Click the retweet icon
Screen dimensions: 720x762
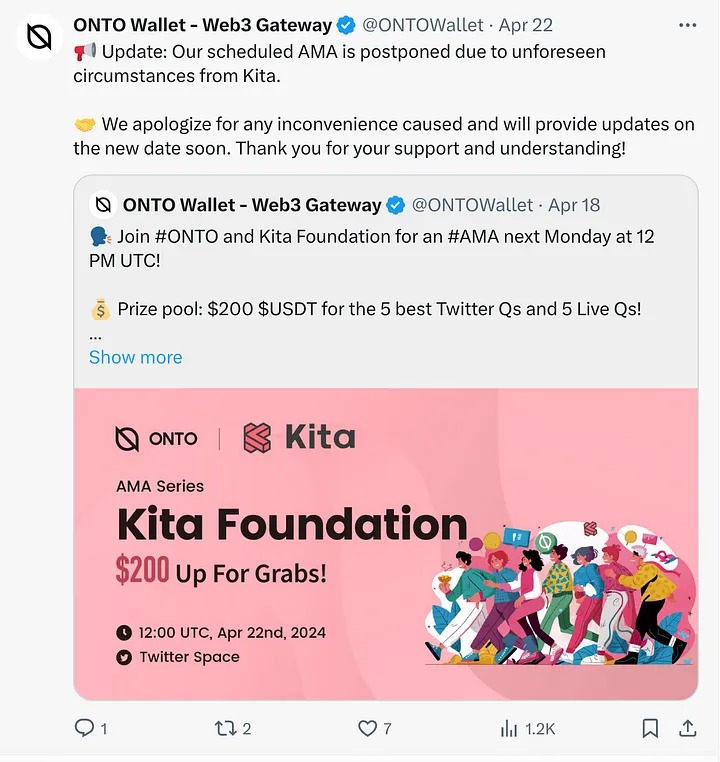point(226,728)
